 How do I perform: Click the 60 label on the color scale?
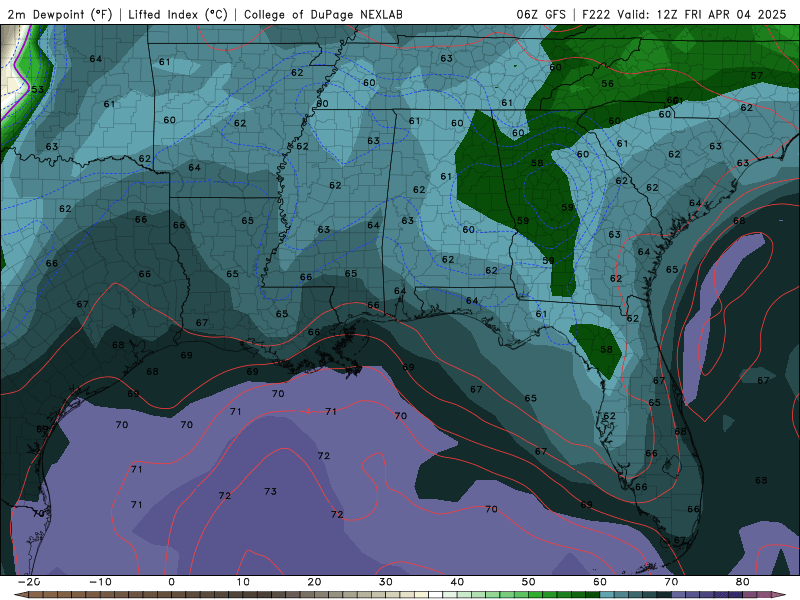pyautogui.click(x=600, y=582)
